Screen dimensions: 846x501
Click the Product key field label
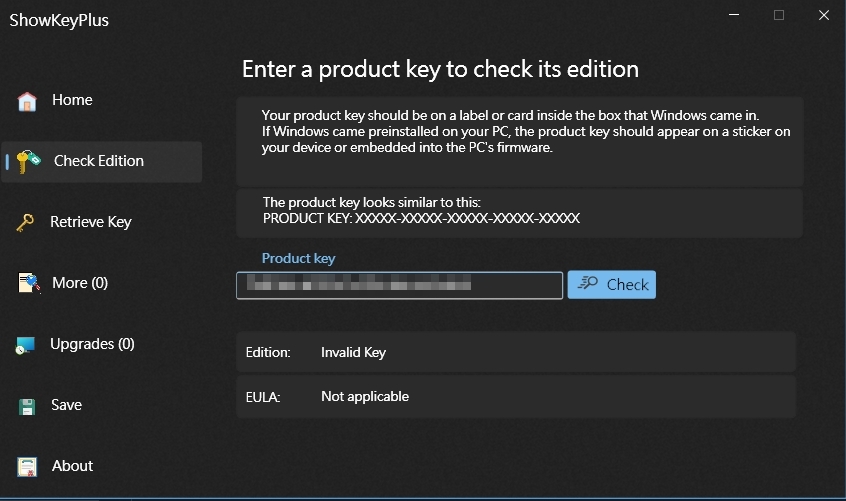298,258
